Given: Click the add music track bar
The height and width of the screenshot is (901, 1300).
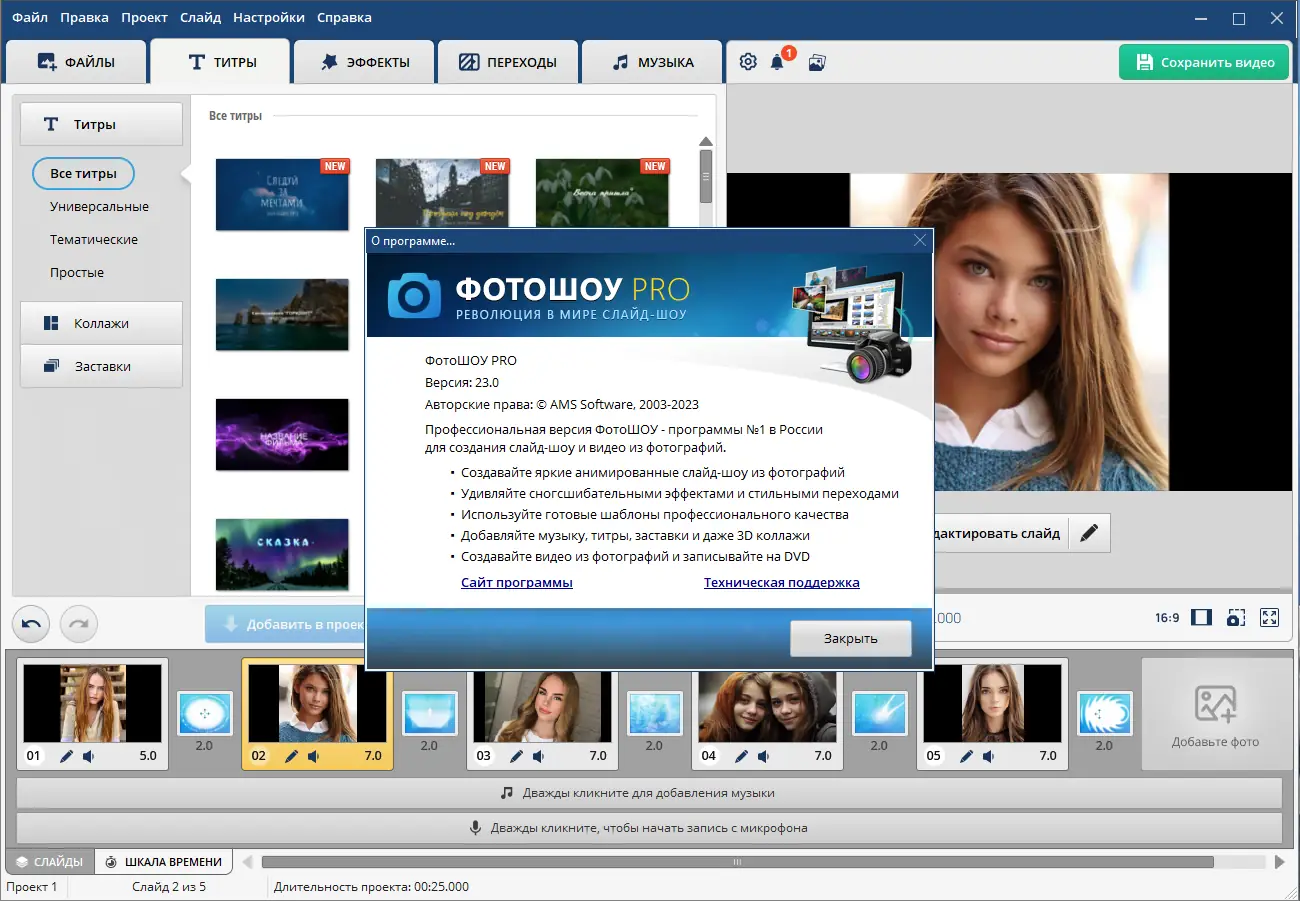Looking at the screenshot, I should 649,793.
